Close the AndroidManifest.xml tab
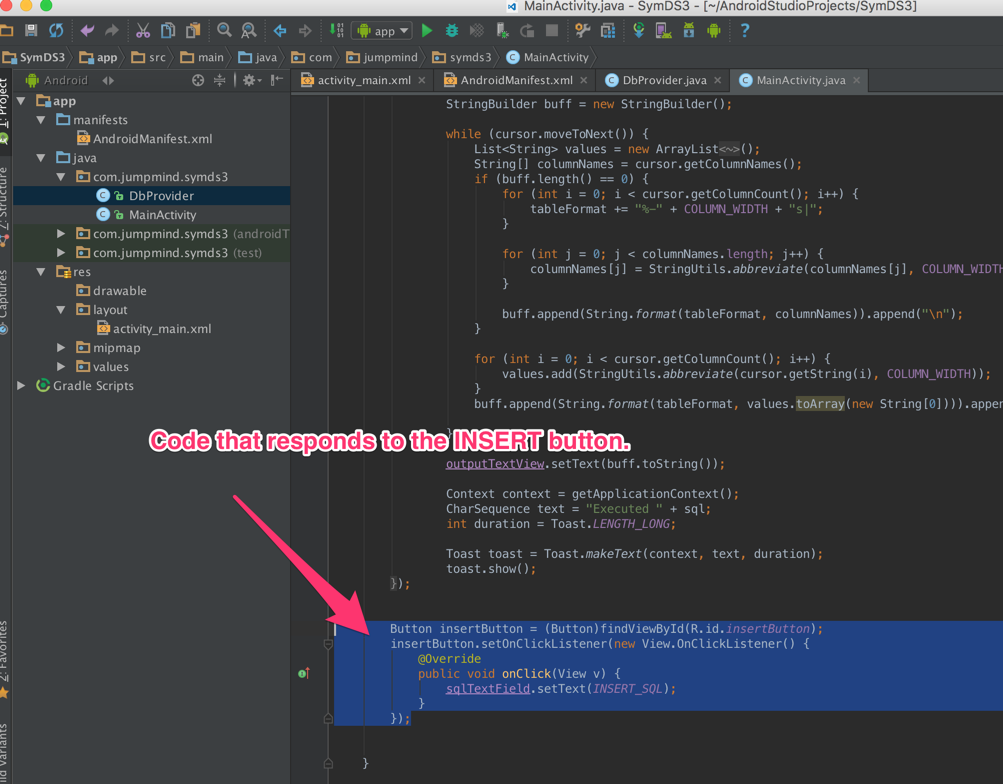Screen dimensions: 1003x784 pyautogui.click(x=583, y=81)
